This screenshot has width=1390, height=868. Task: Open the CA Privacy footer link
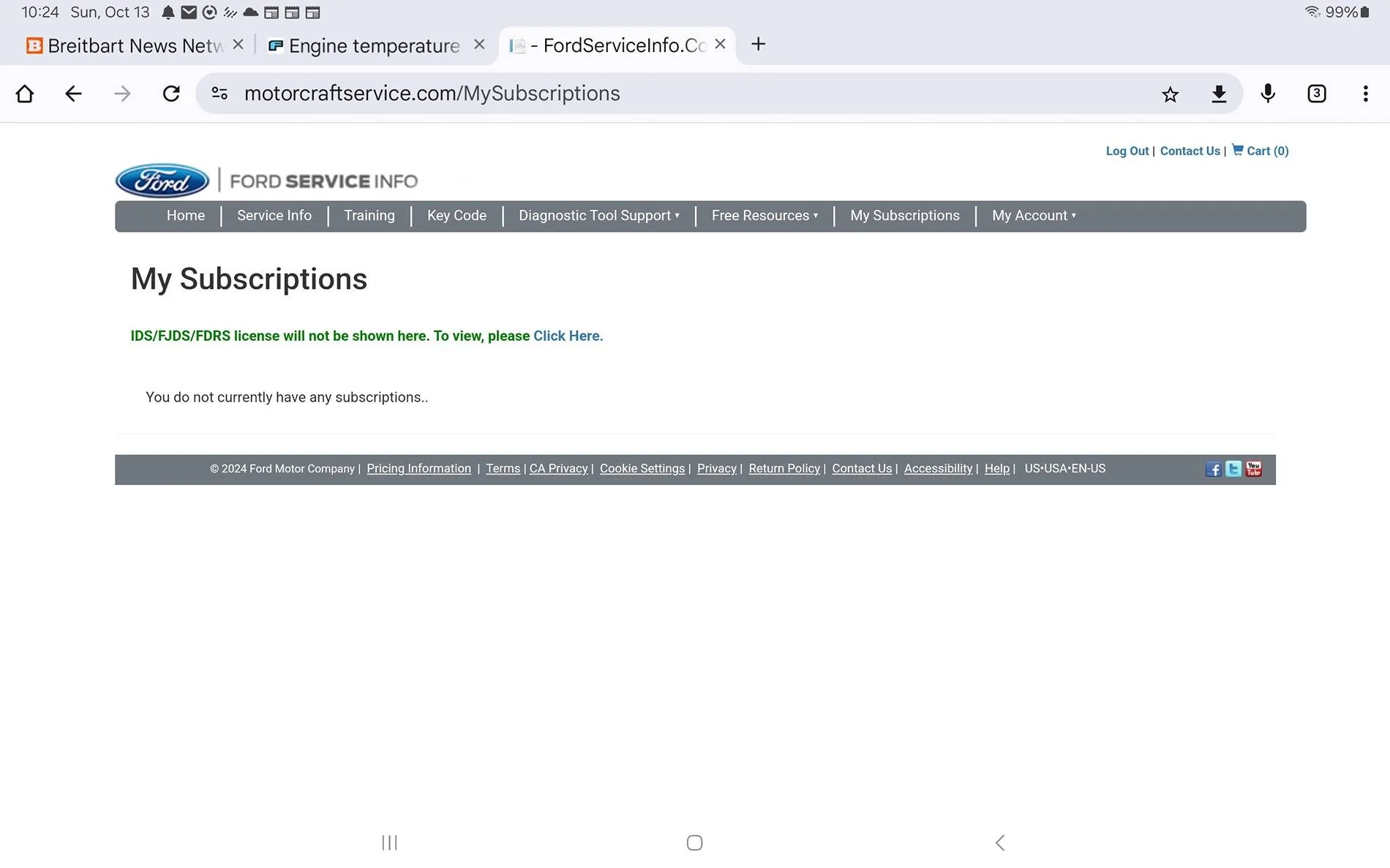[558, 469]
